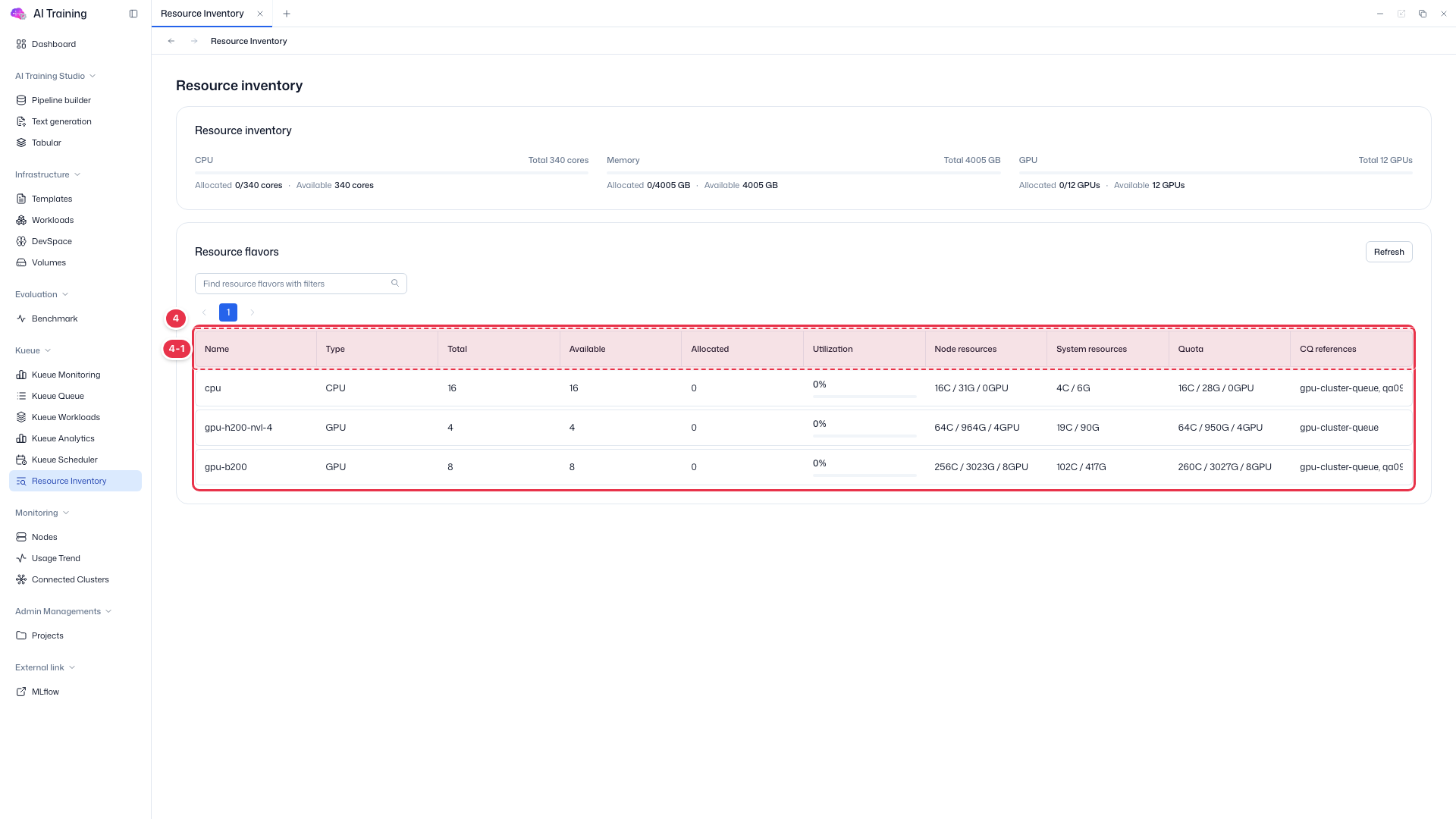This screenshot has width=1456, height=819.
Task: Click the Volumes drive icon
Action: [x=21, y=262]
